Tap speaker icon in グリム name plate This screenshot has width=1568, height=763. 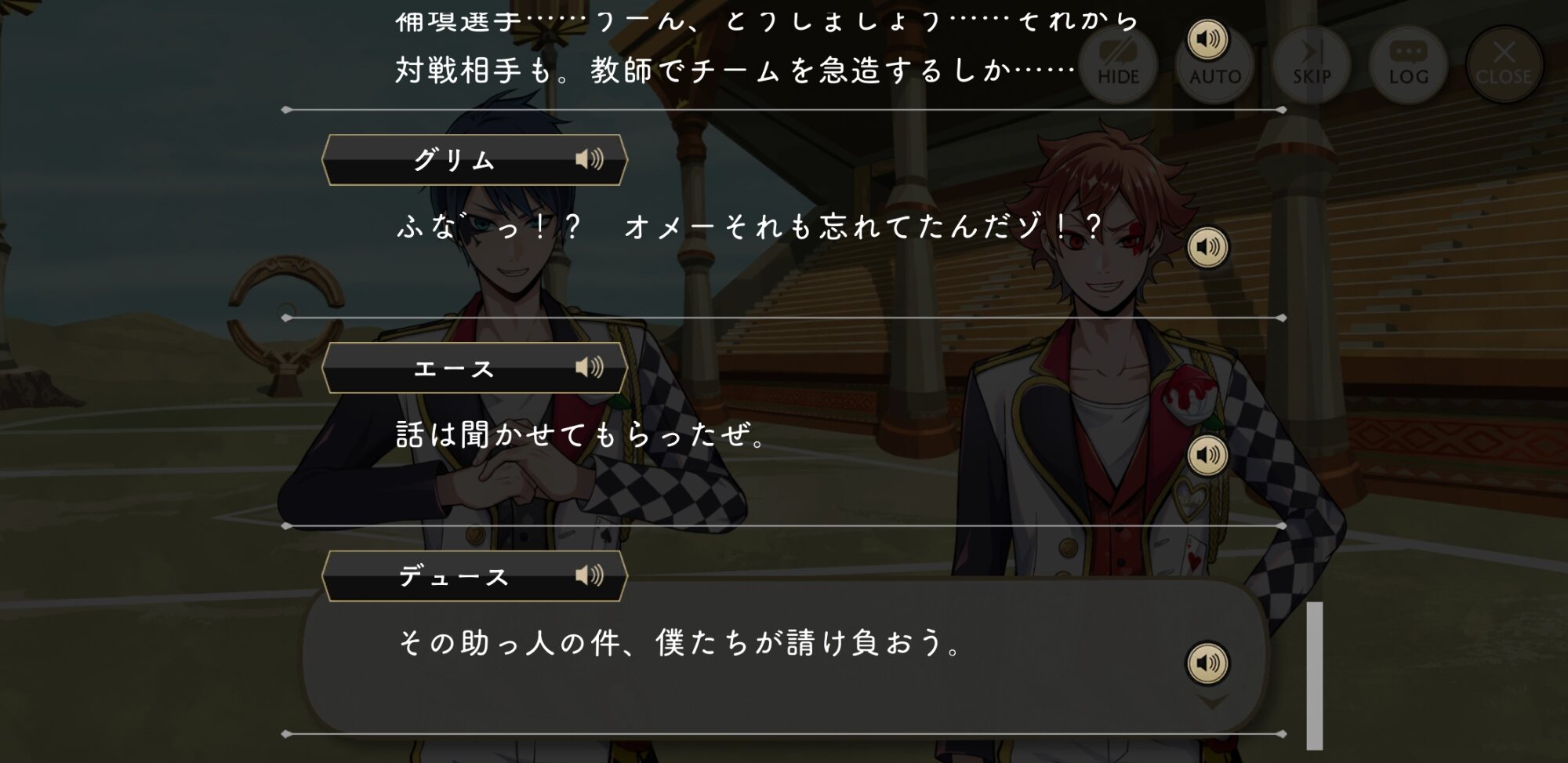tap(589, 159)
